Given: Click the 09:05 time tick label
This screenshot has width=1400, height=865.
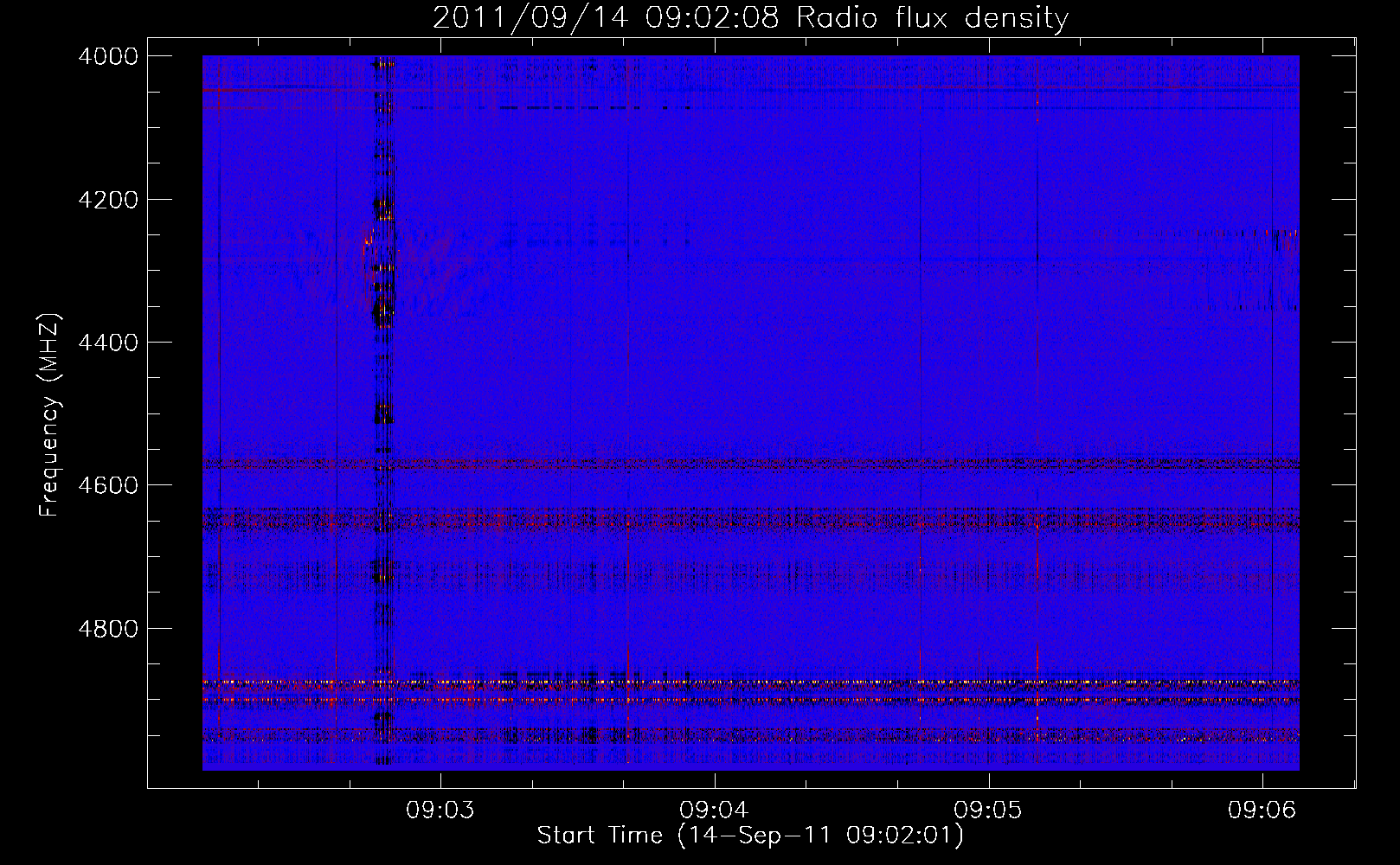Looking at the screenshot, I should [x=988, y=811].
